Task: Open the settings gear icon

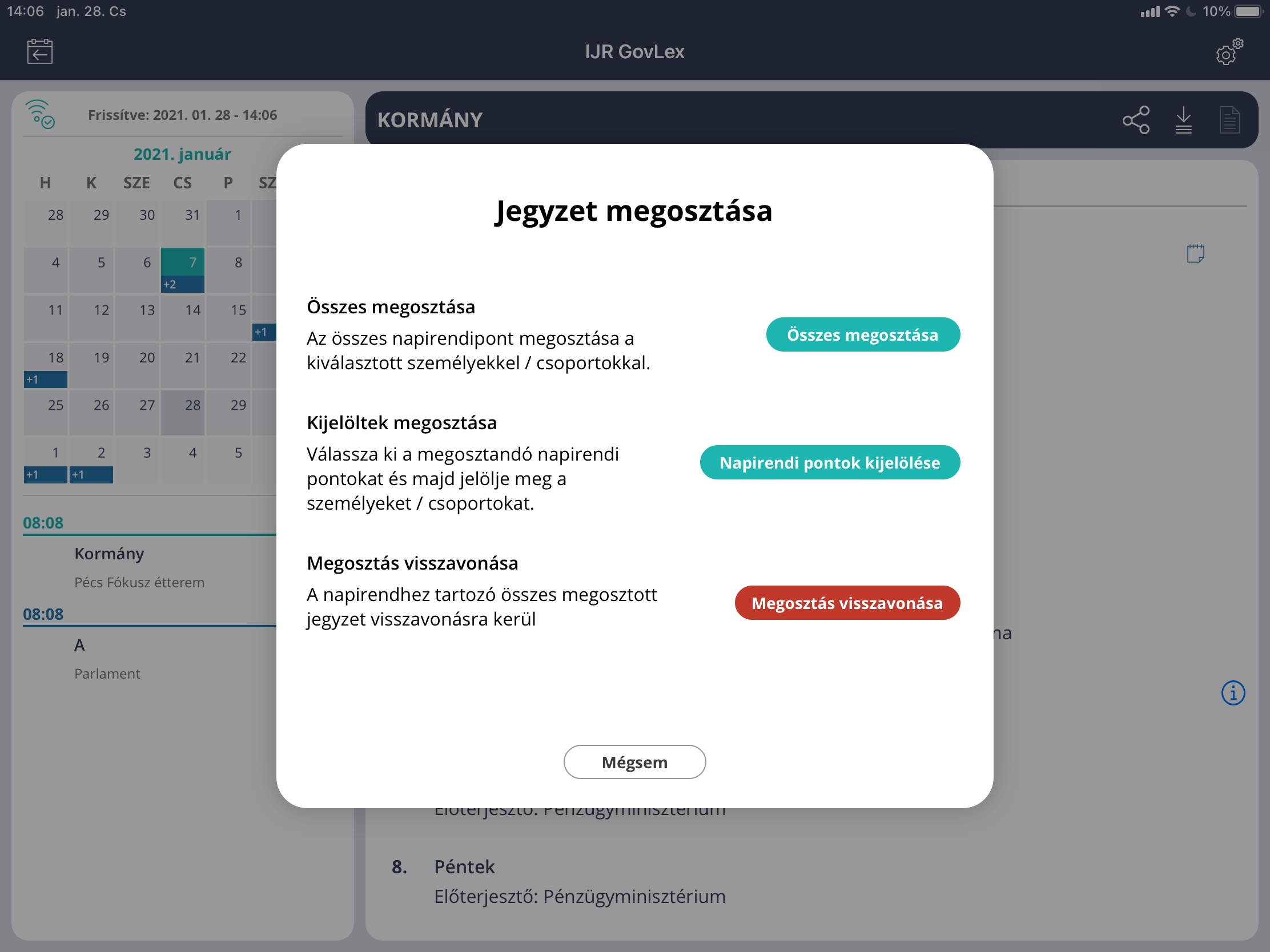Action: coord(1228,52)
